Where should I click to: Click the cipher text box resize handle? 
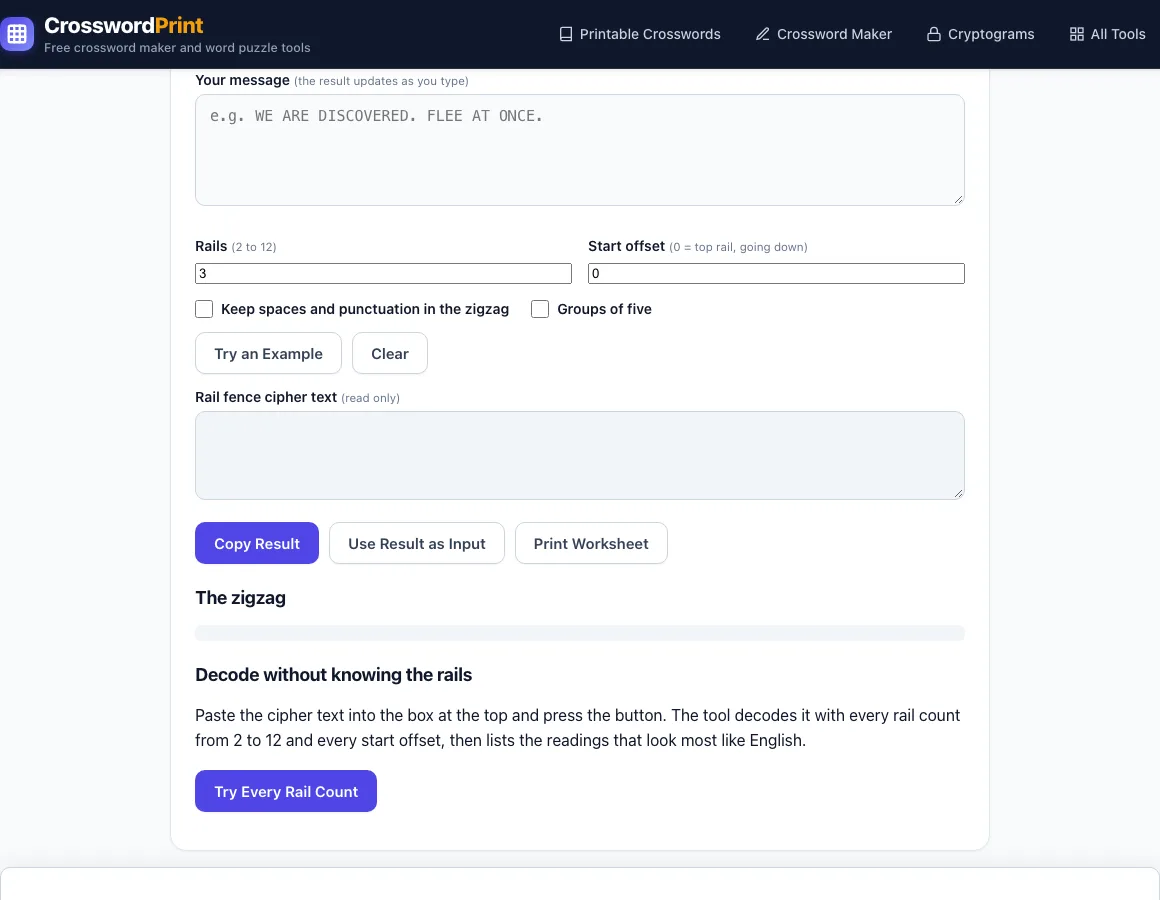point(958,493)
